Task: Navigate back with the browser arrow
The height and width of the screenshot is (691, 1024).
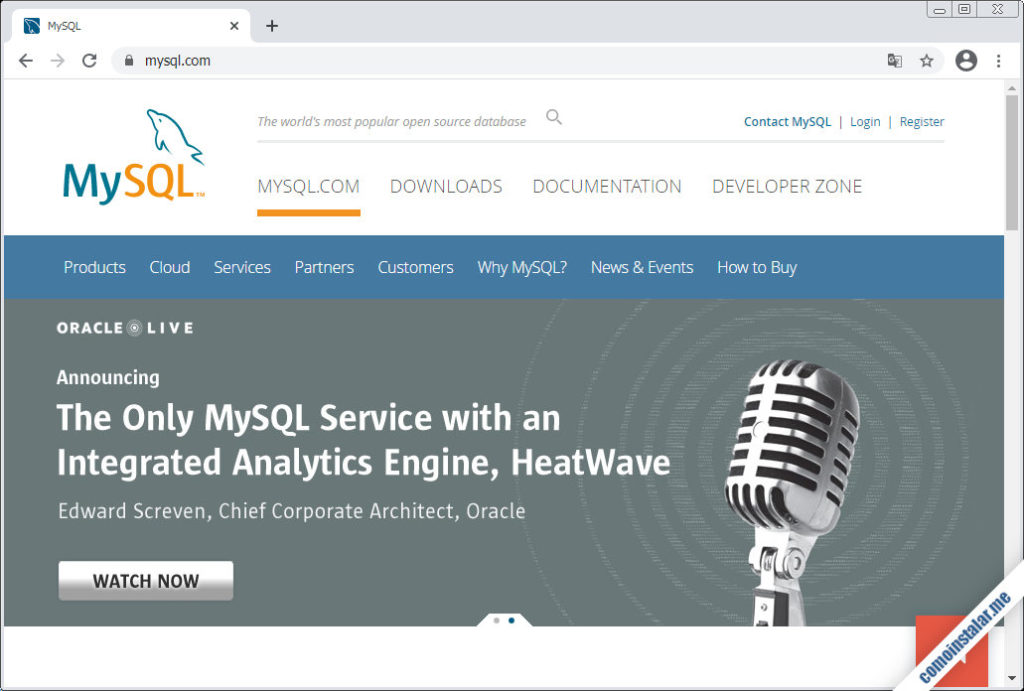Action: (x=26, y=61)
